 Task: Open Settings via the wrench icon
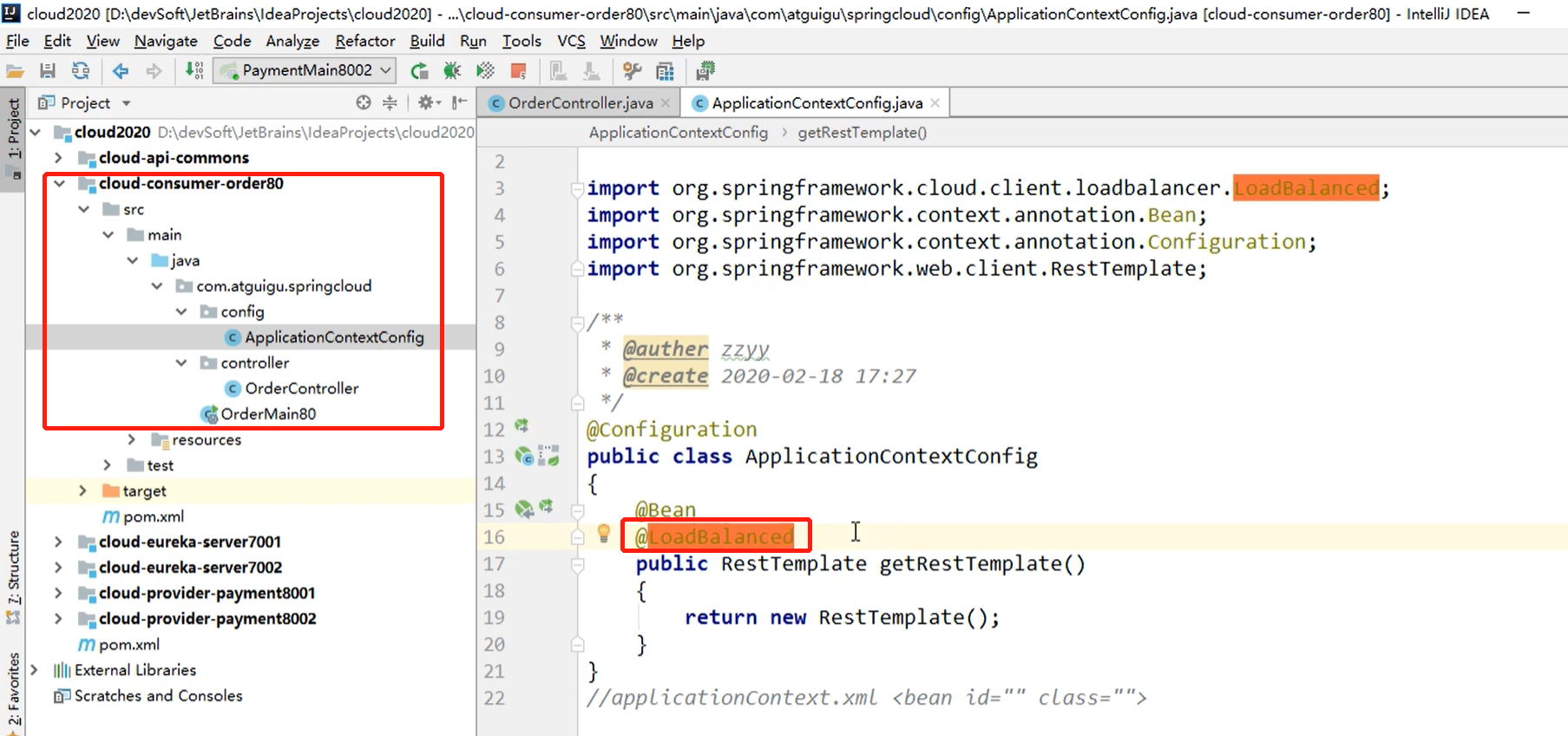pos(633,71)
